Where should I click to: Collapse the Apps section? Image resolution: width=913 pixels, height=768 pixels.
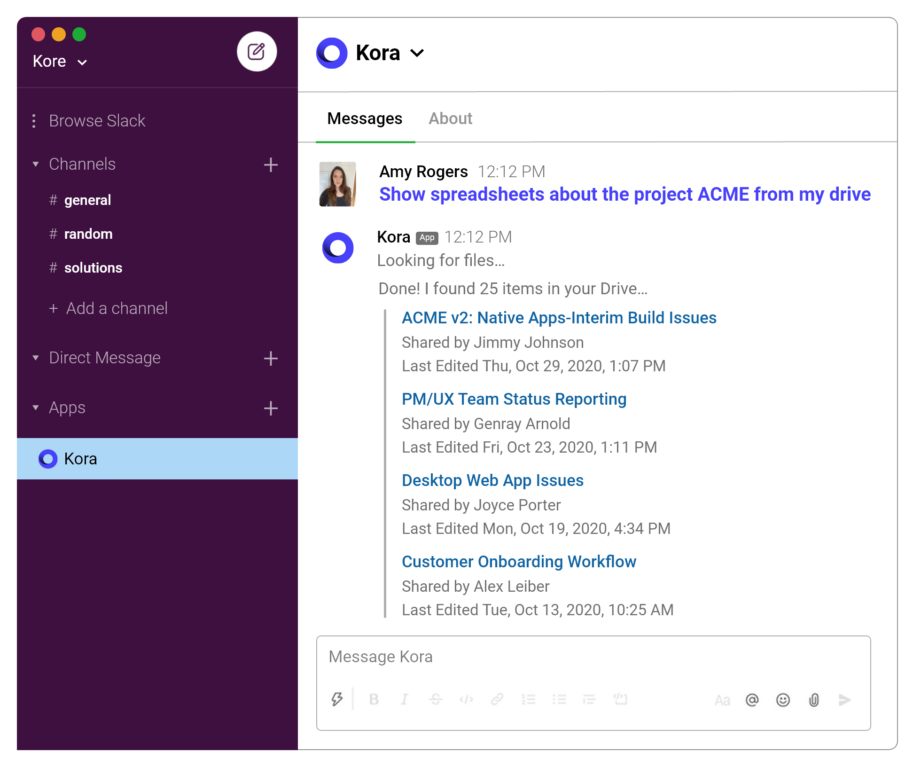point(36,408)
